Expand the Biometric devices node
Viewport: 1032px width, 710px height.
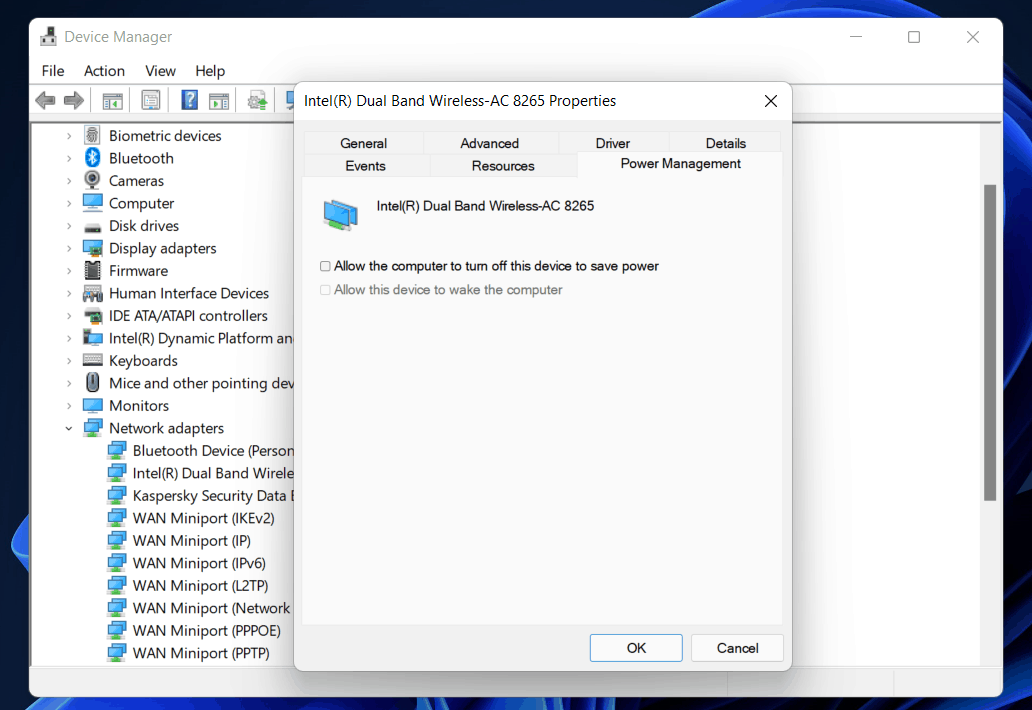pos(69,136)
